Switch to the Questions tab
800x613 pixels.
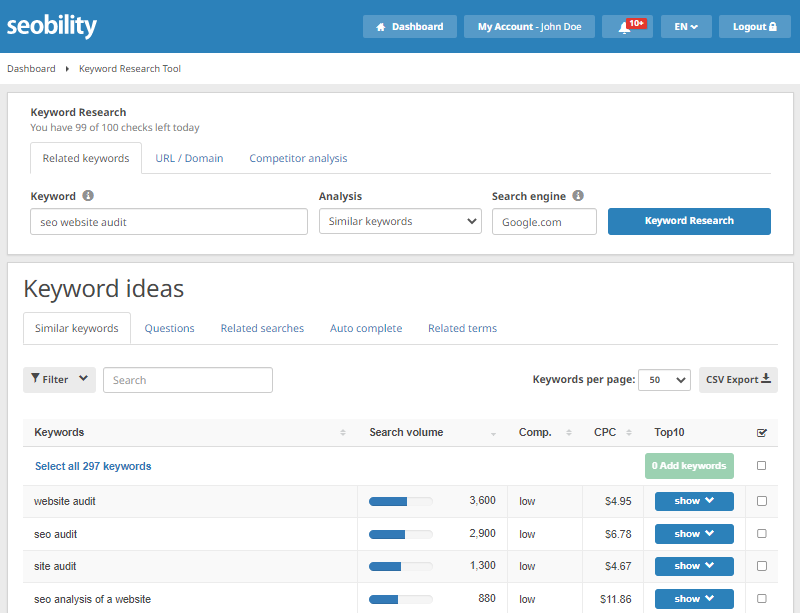[x=169, y=328]
